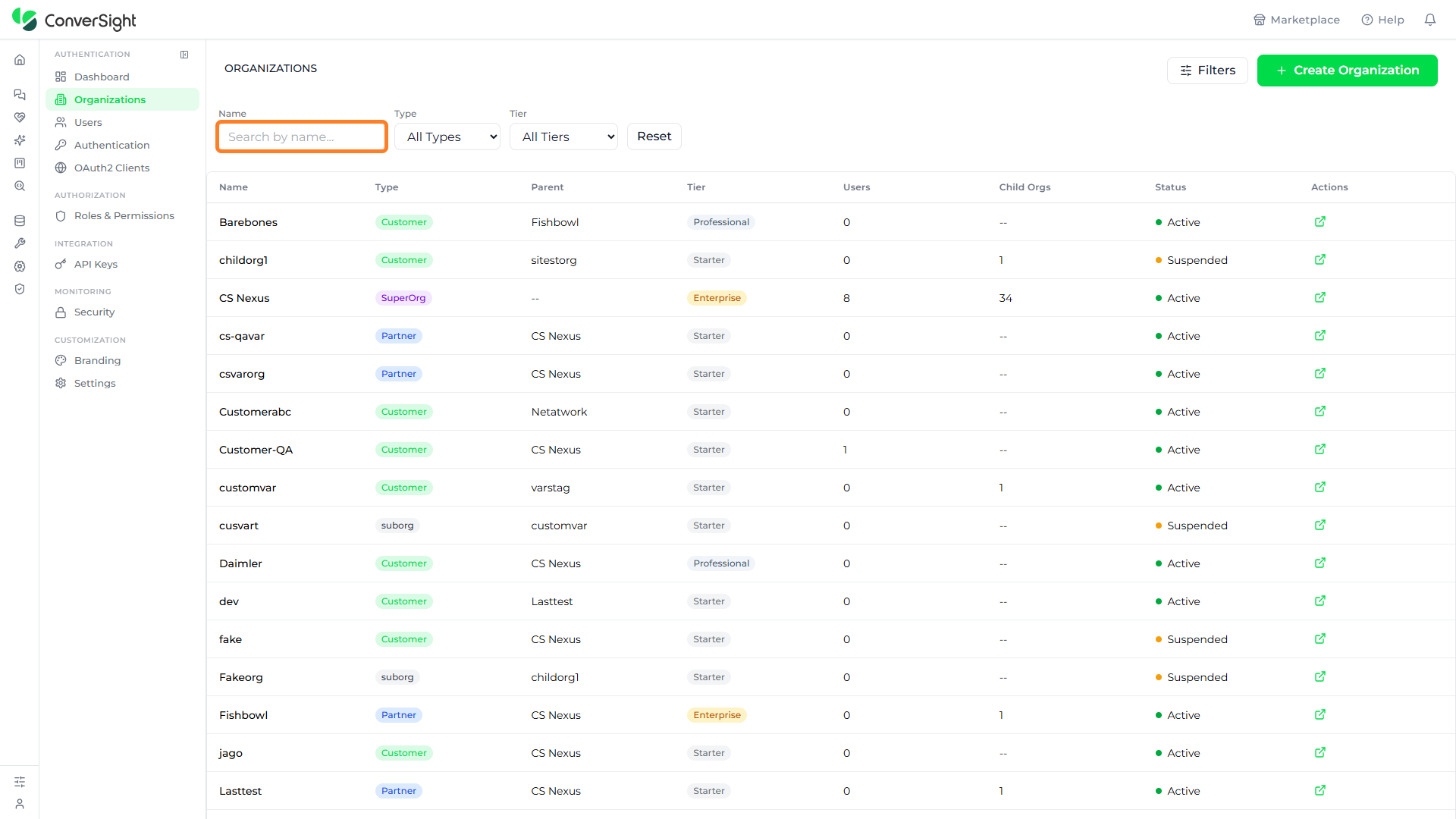This screenshot has width=1456, height=819.
Task: Open OAuth2 Clients menu item
Action: click(x=122, y=168)
